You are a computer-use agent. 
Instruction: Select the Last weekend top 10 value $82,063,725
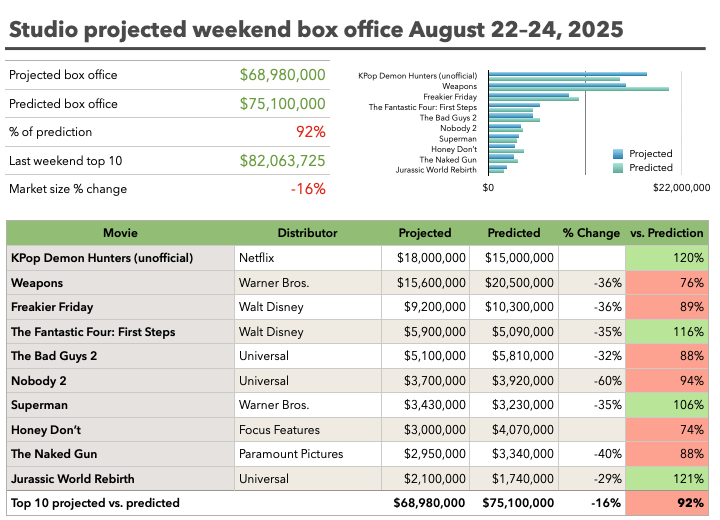tap(282, 161)
